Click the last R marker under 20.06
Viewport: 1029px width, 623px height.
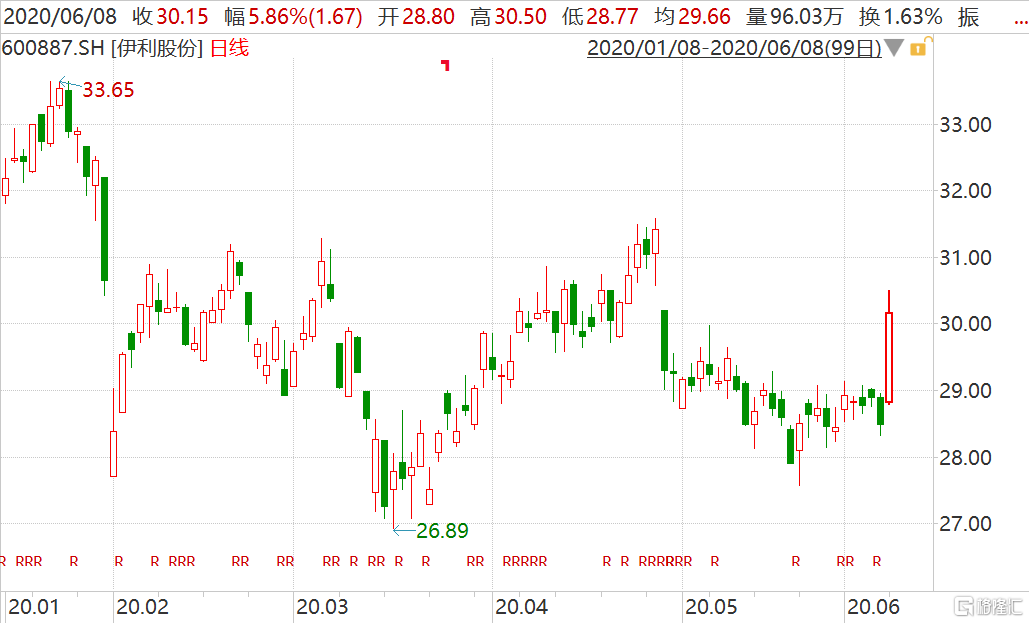(877, 562)
